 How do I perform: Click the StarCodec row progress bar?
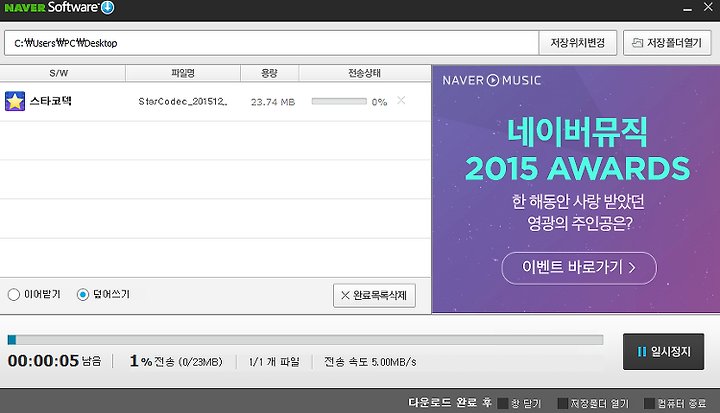(x=339, y=102)
